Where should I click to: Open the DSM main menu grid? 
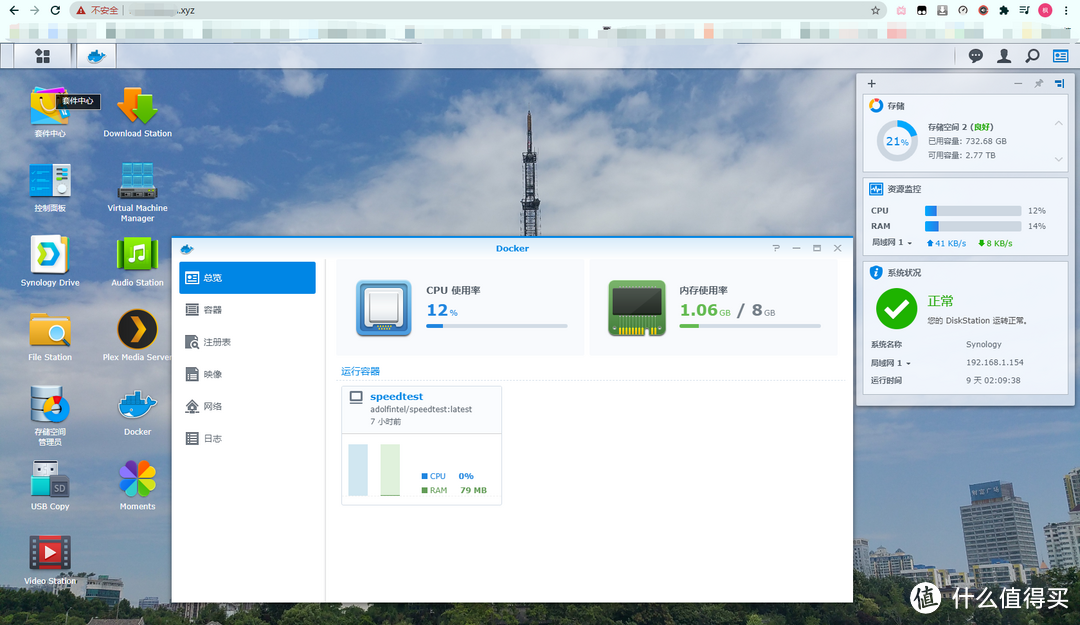click(43, 56)
